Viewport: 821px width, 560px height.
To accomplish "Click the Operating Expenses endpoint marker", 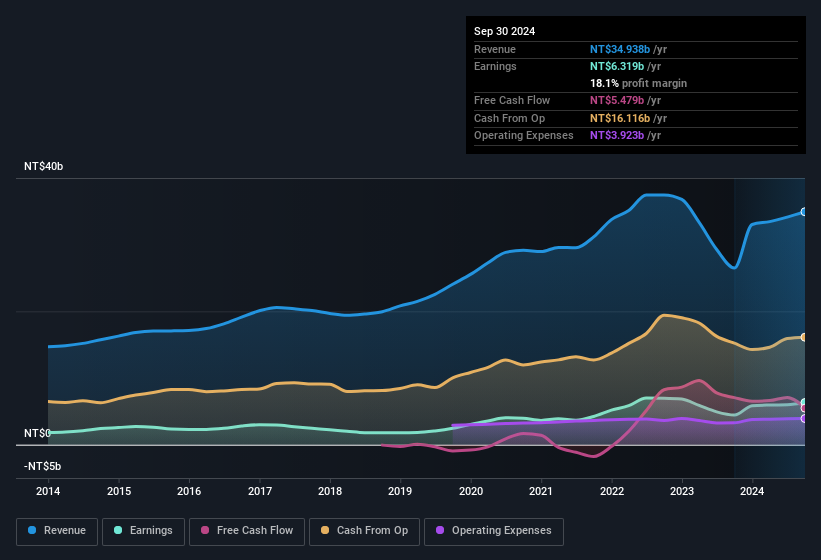I will (x=804, y=419).
